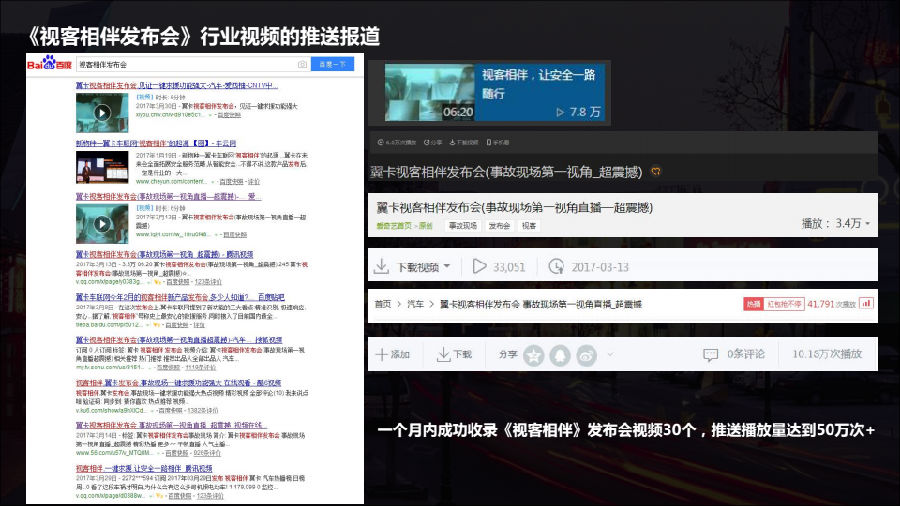This screenshot has width=900, height=506.
Task: Click the 下载 download icon
Action: tap(443, 355)
